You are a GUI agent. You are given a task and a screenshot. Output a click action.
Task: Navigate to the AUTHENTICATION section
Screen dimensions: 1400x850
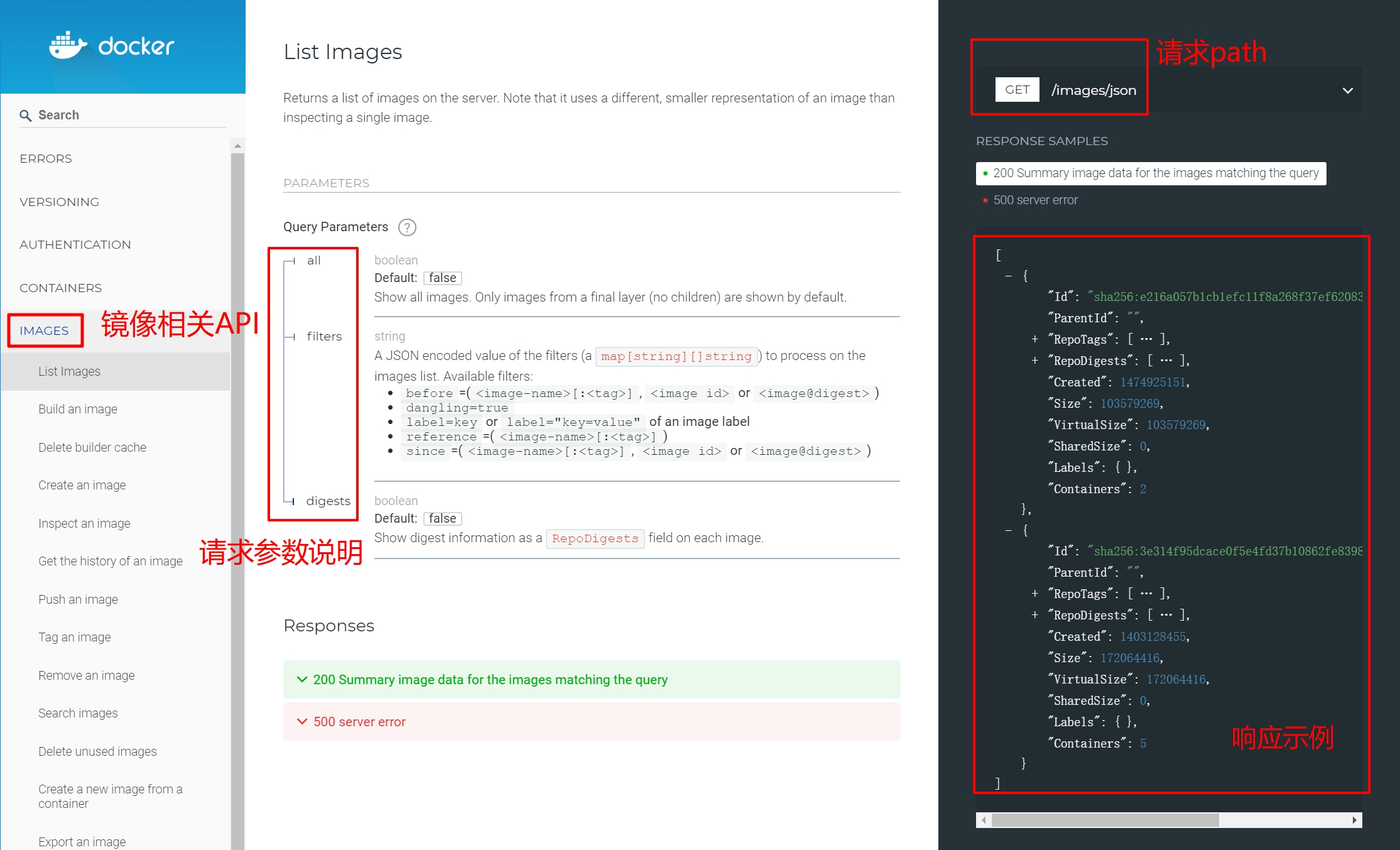tap(75, 244)
